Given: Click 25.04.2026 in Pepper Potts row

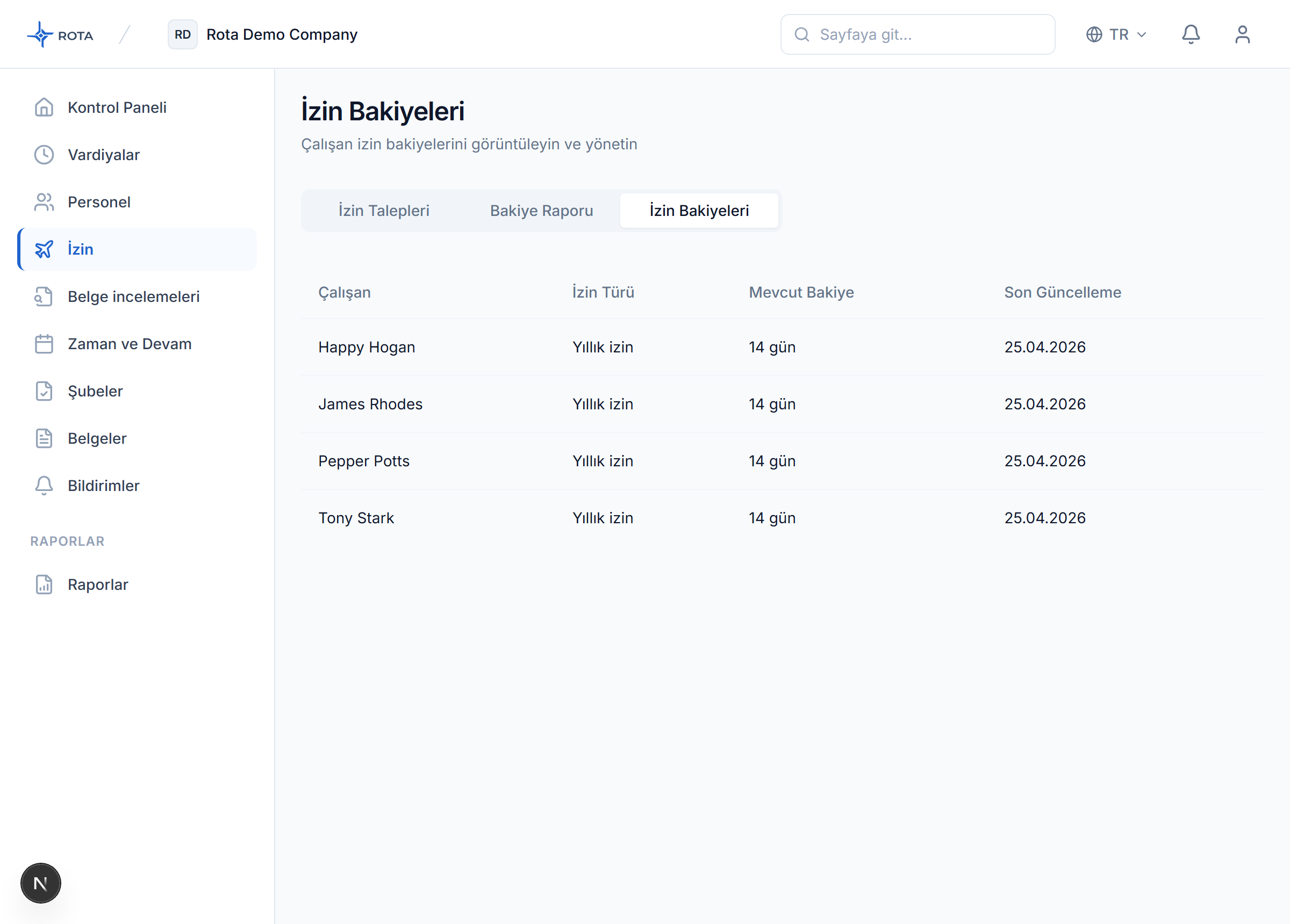Looking at the screenshot, I should tap(1045, 461).
